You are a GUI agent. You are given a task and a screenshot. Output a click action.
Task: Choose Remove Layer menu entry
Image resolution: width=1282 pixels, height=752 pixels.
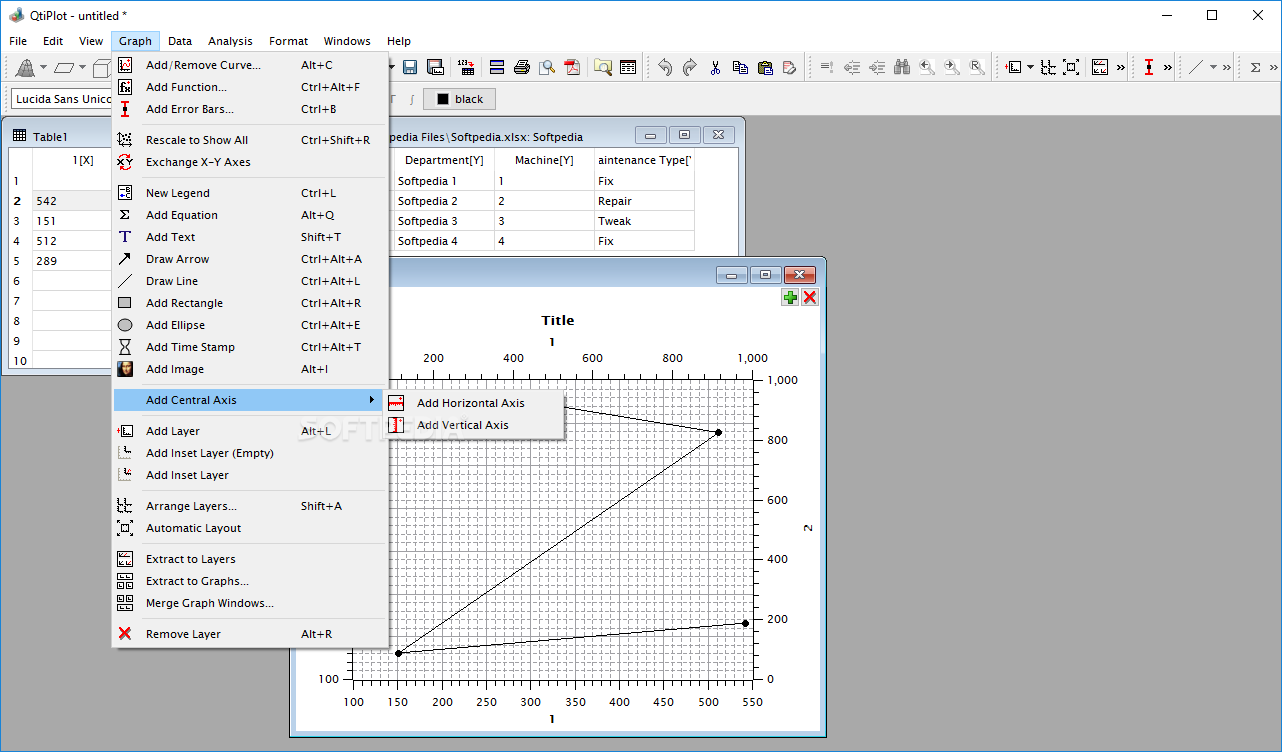[x=248, y=634]
